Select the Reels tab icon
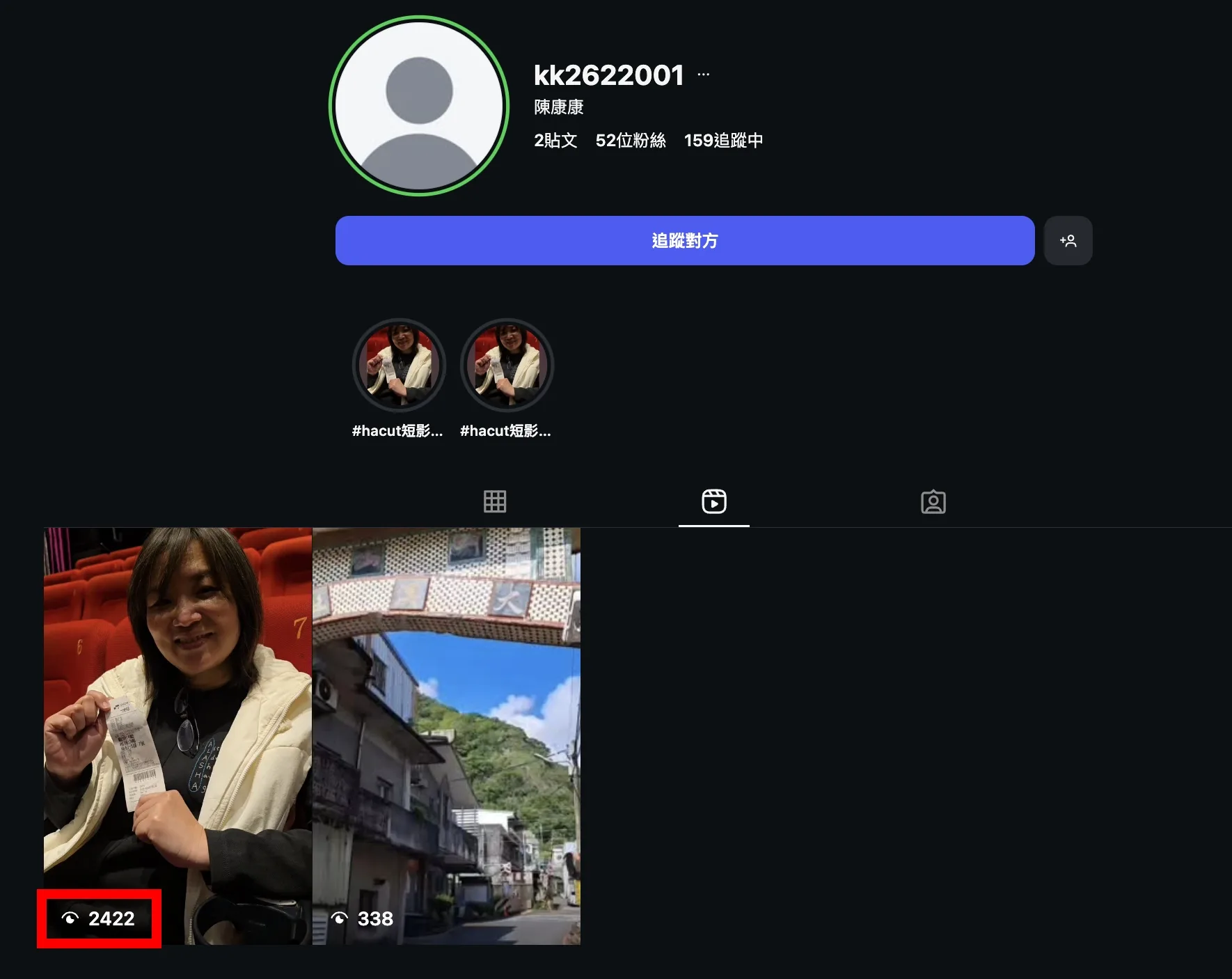1232x979 pixels. tap(713, 501)
